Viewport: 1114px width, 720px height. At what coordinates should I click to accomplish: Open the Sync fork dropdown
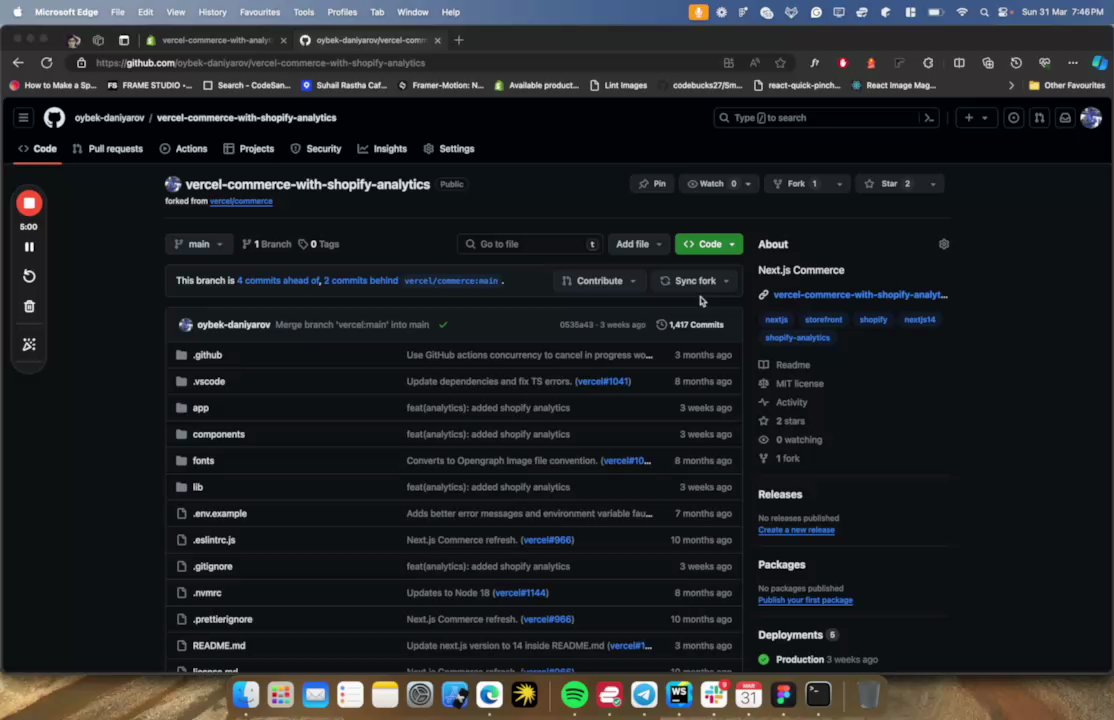[x=694, y=281]
